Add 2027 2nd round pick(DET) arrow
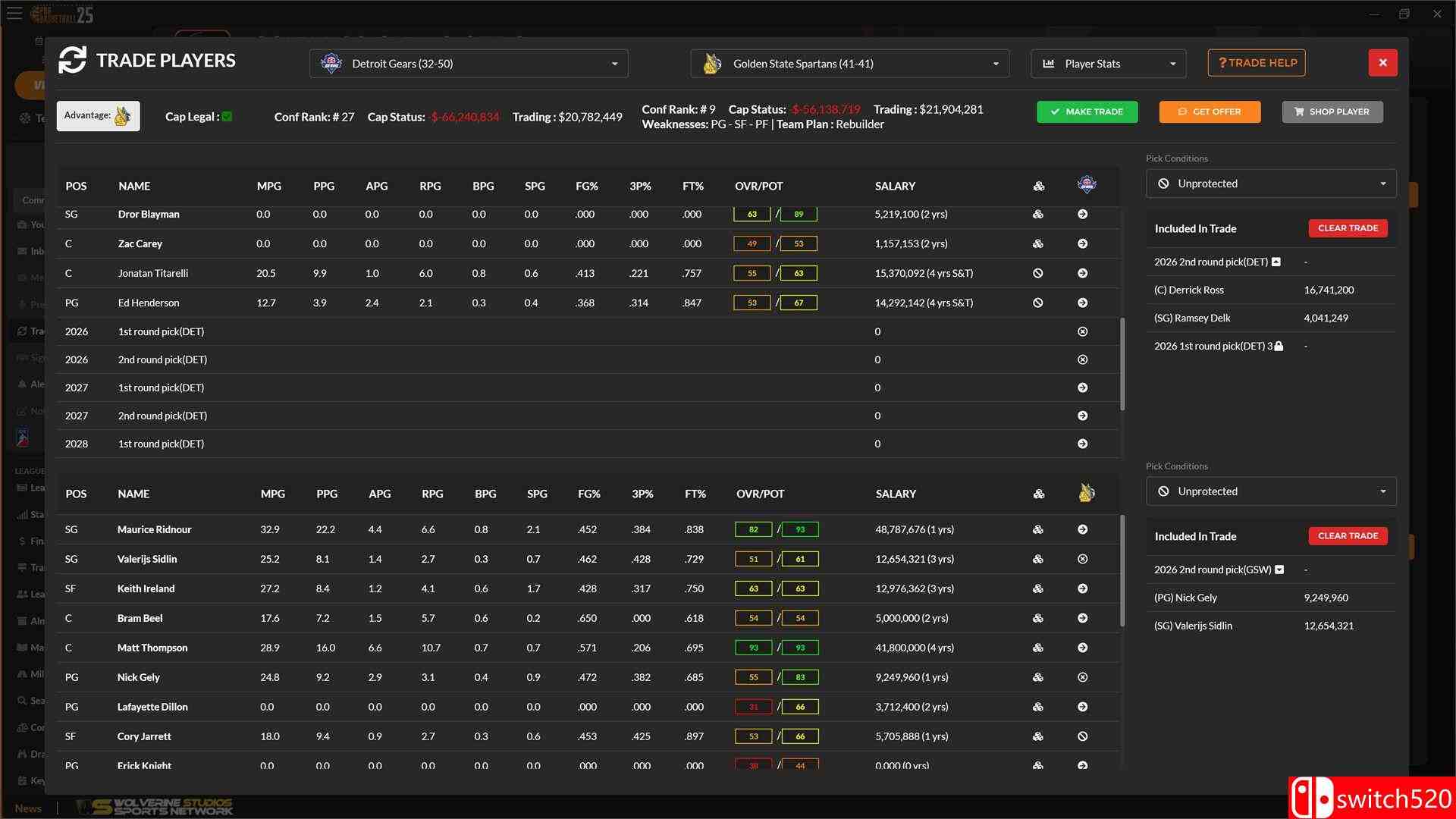Image resolution: width=1456 pixels, height=819 pixels. point(1082,416)
